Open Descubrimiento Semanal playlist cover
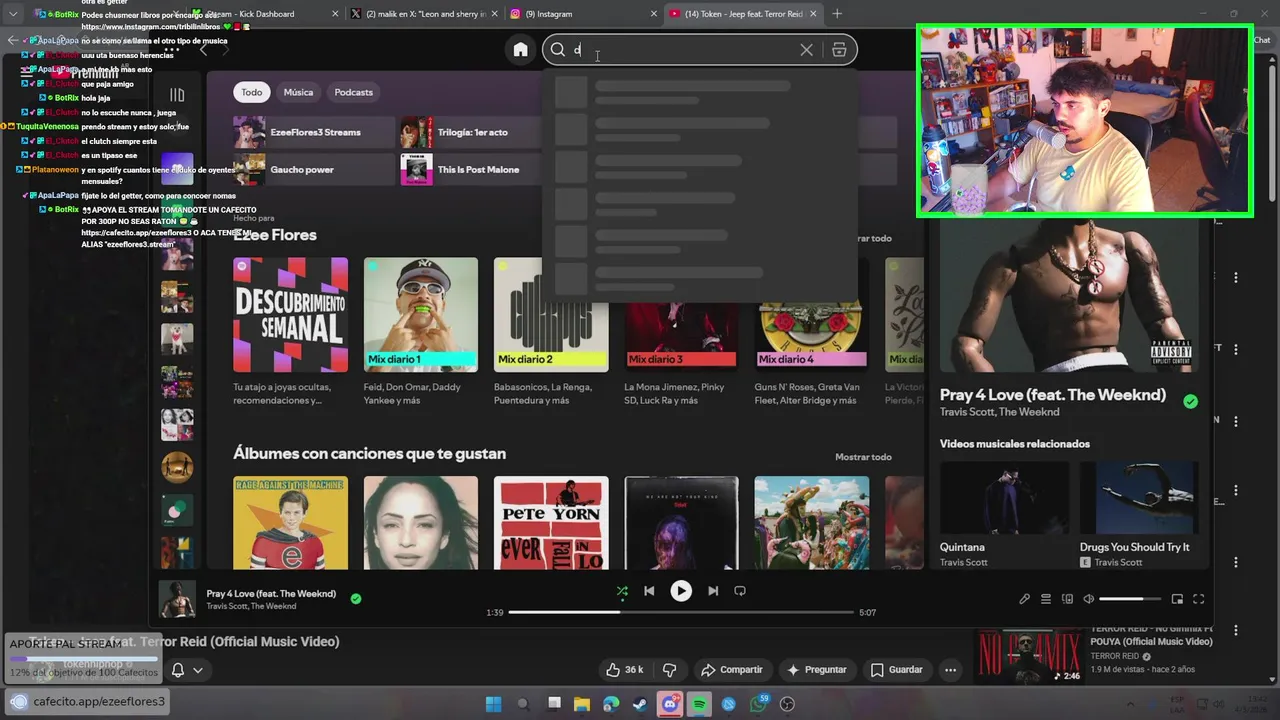Viewport: 1280px width, 720px height. click(291, 315)
